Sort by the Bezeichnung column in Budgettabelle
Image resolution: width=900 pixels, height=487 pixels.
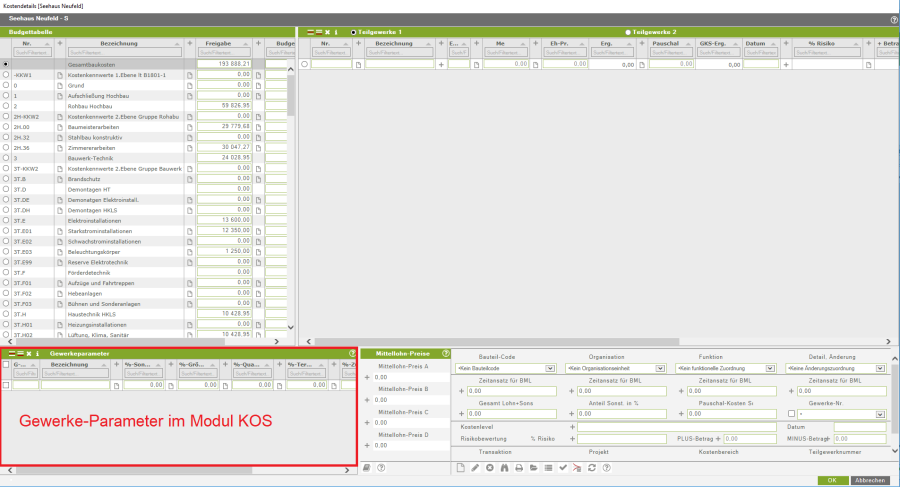(x=118, y=44)
